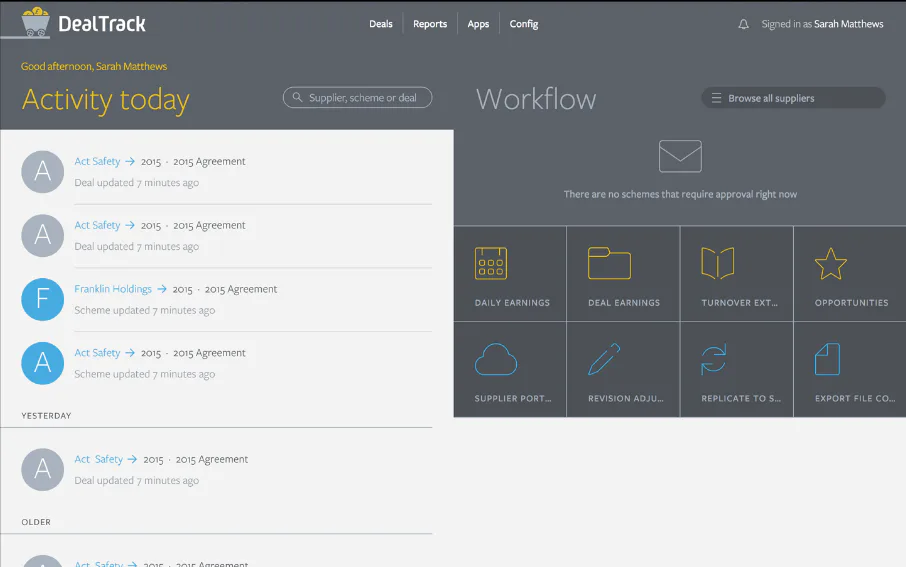Open the Deals menu
Screen dimensions: 906x567
click(381, 24)
